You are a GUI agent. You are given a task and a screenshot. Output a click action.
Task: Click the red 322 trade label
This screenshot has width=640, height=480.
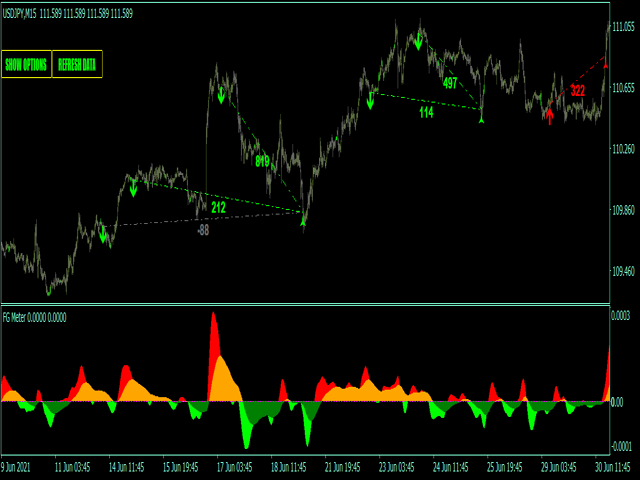tap(577, 91)
